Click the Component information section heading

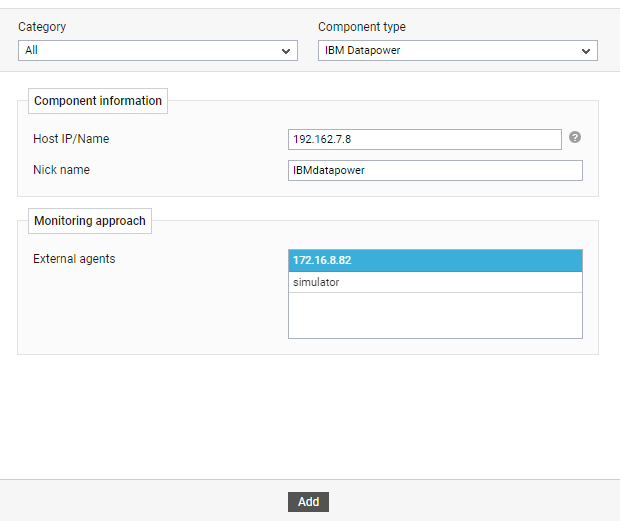[x=98, y=101]
